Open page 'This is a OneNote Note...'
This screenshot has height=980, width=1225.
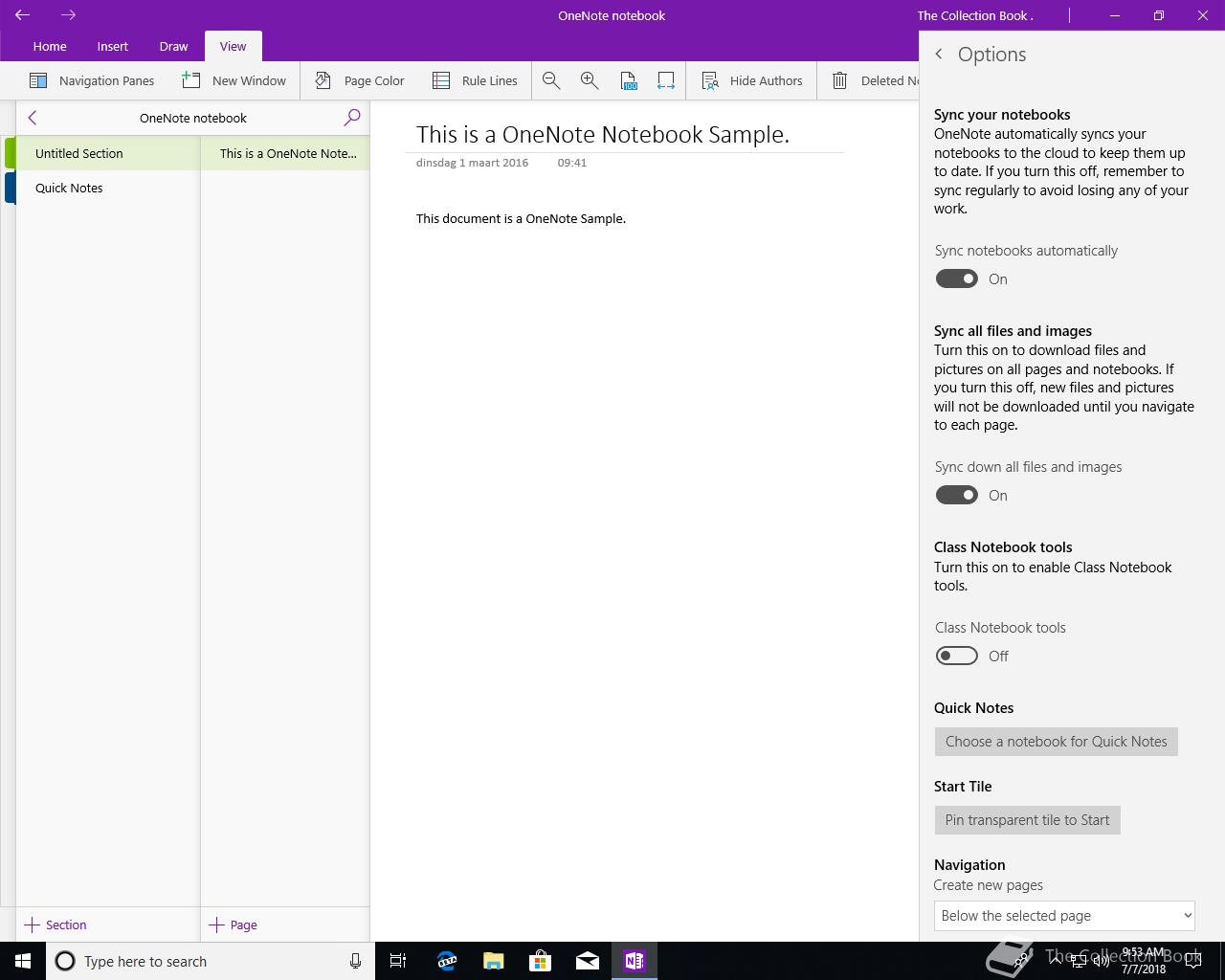pyautogui.click(x=285, y=153)
